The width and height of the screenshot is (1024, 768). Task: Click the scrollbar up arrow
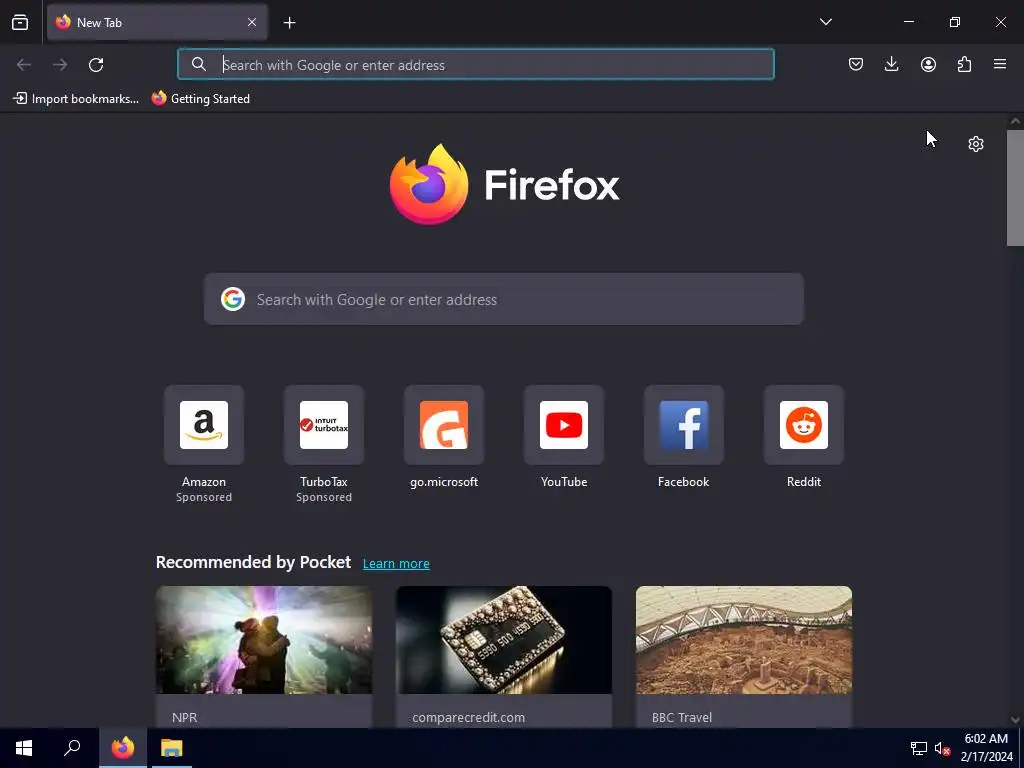pos(1015,121)
